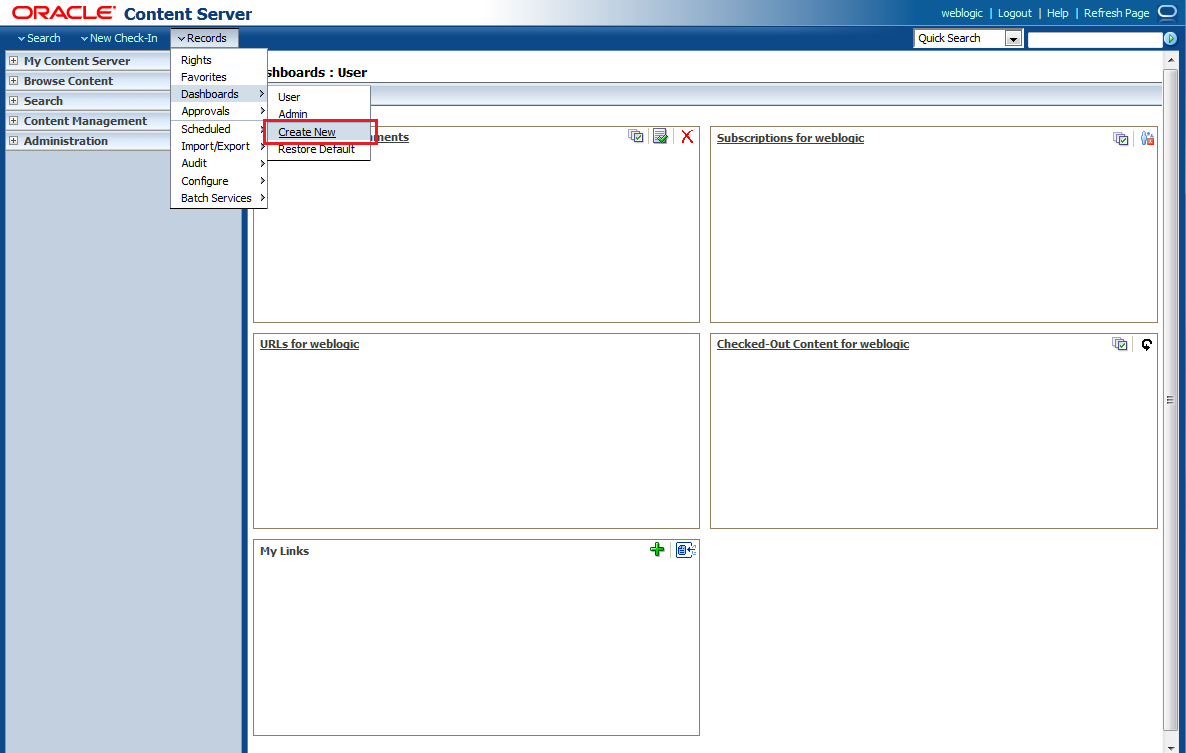The image size is (1186, 753).
Task: Open the edit list icon on Checked-Out Documents
Action: (660, 136)
